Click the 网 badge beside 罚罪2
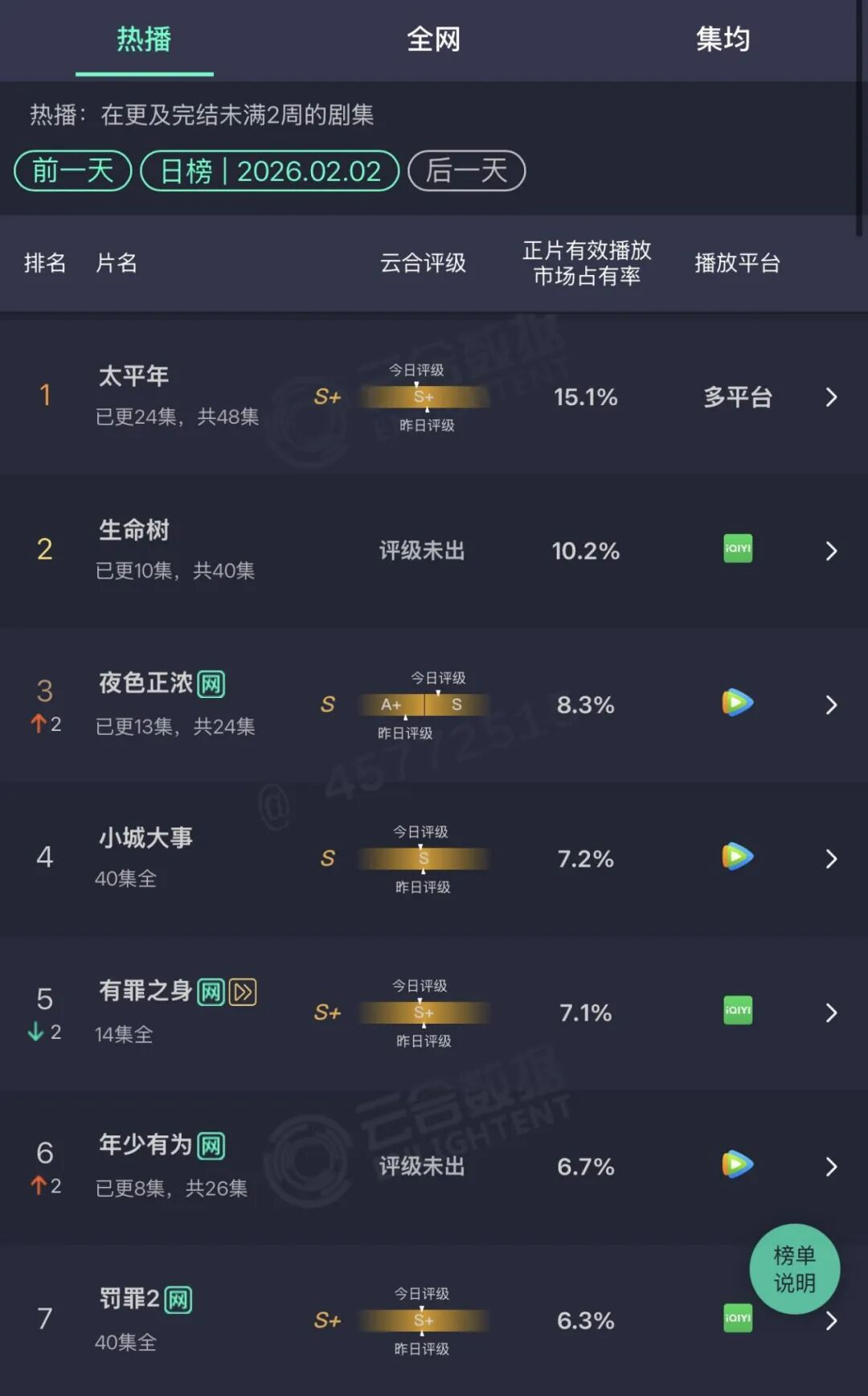This screenshot has height=1396, width=868. click(x=178, y=1300)
